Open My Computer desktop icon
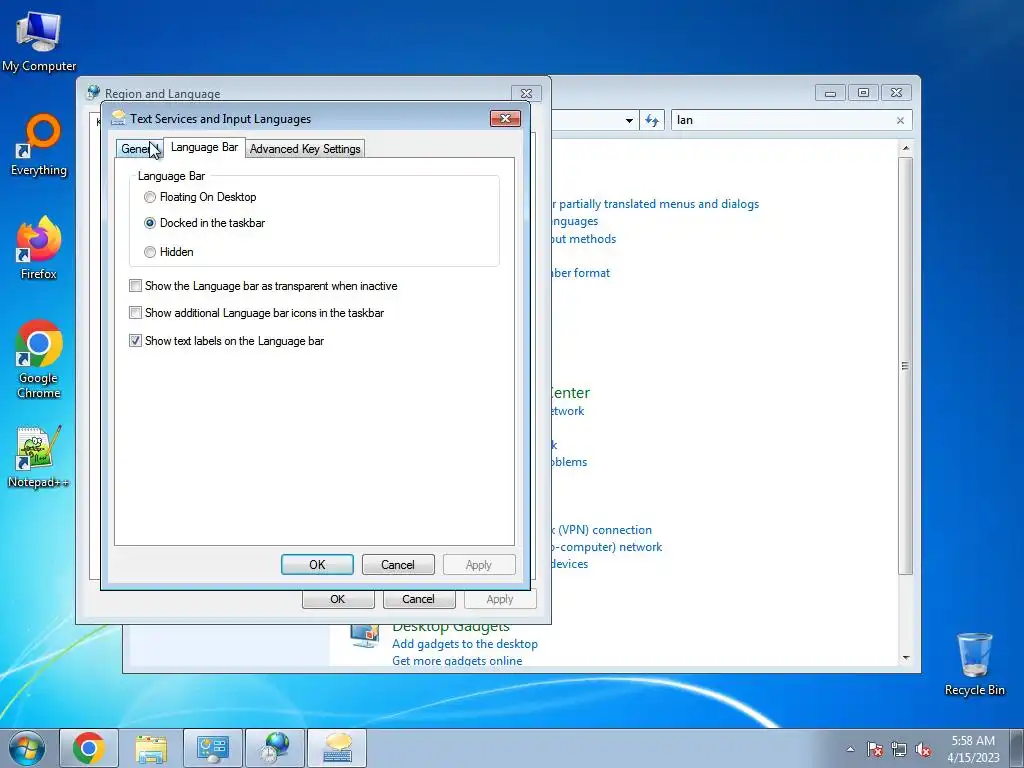Image resolution: width=1024 pixels, height=768 pixels. (39, 40)
